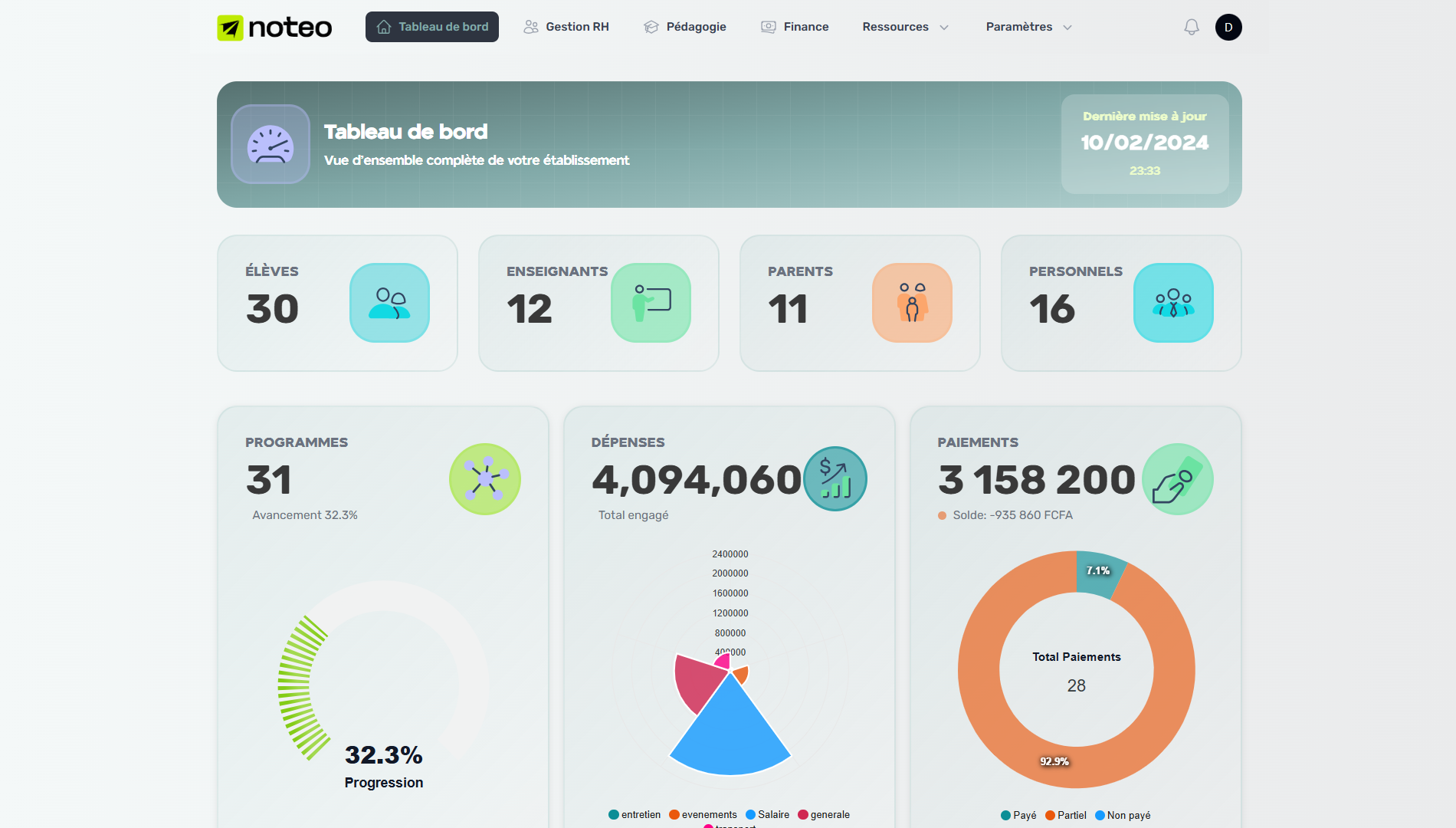Open the user avatar D menu
This screenshot has width=1456, height=828.
click(x=1228, y=28)
